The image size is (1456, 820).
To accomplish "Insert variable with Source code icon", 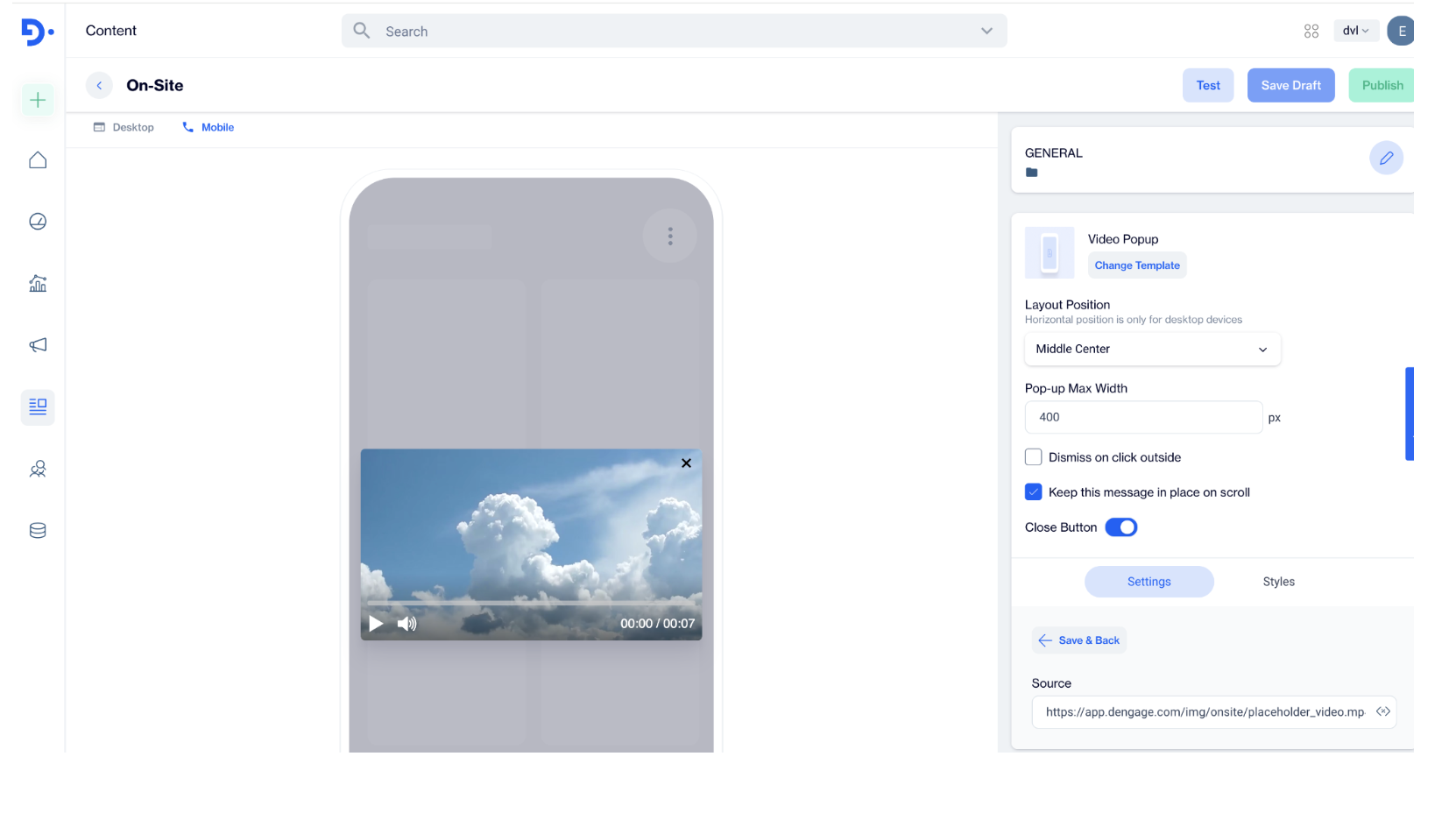I will [x=1383, y=711].
